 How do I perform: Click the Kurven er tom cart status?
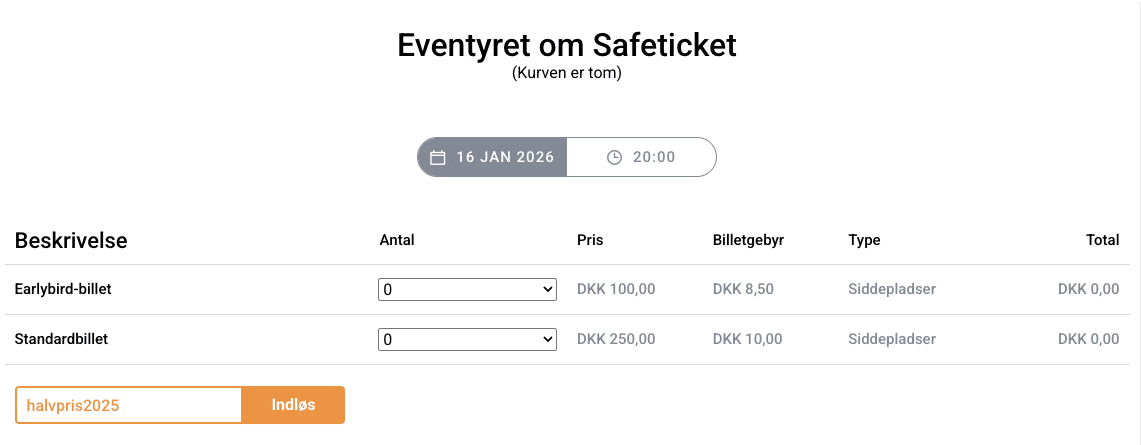coord(567,73)
